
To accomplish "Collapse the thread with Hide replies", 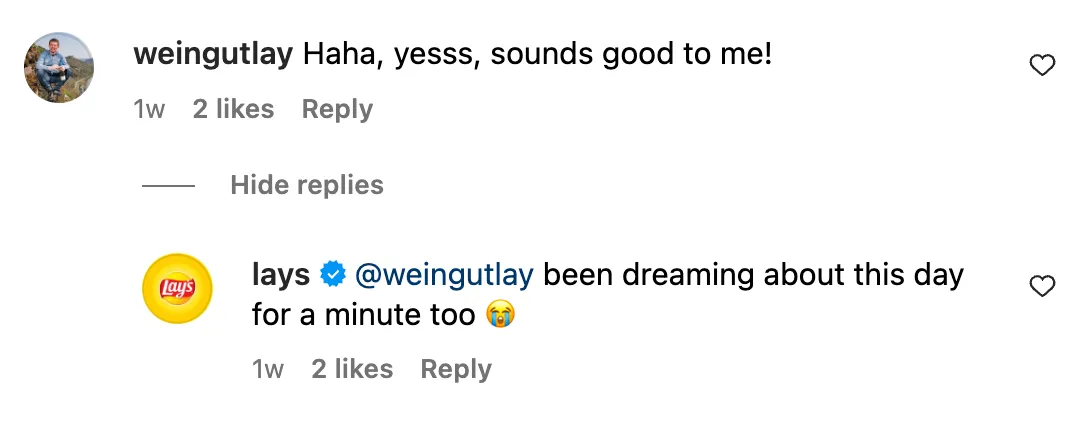I will pyautogui.click(x=307, y=185).
